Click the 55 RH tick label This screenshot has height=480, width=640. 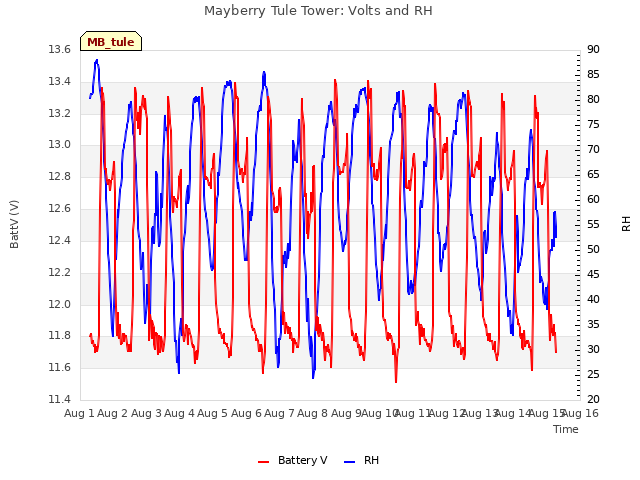pos(593,224)
